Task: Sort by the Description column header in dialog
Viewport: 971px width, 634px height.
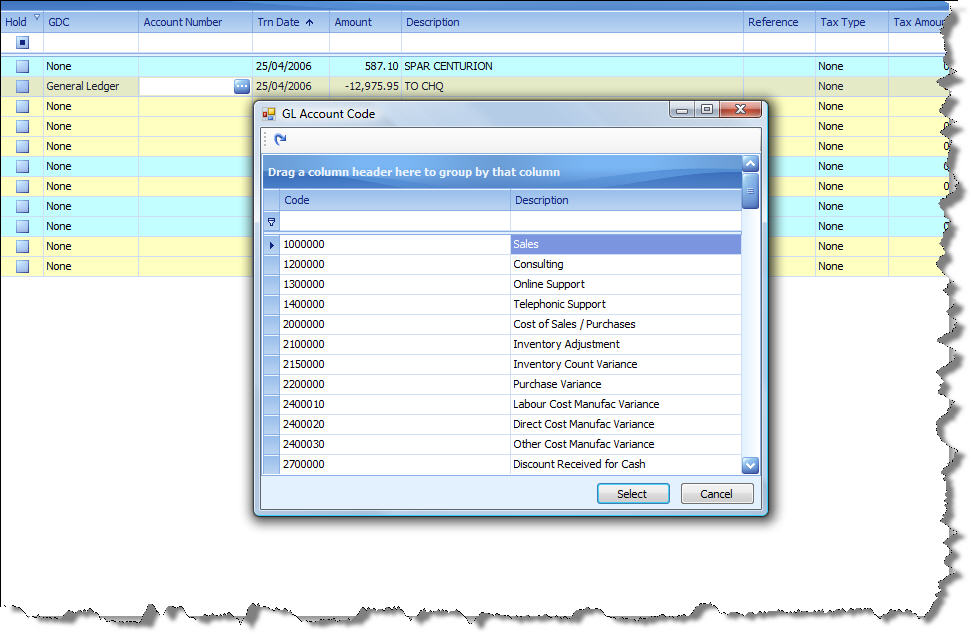Action: coord(625,200)
